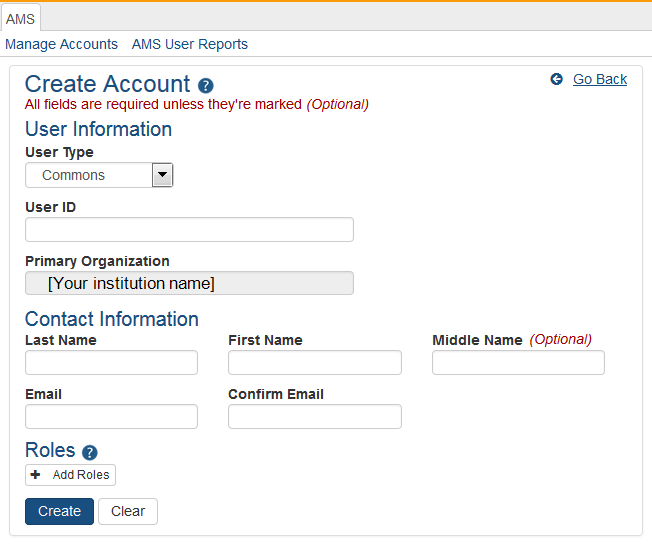
Task: Click the help icon next to Roles
Action: (x=90, y=453)
